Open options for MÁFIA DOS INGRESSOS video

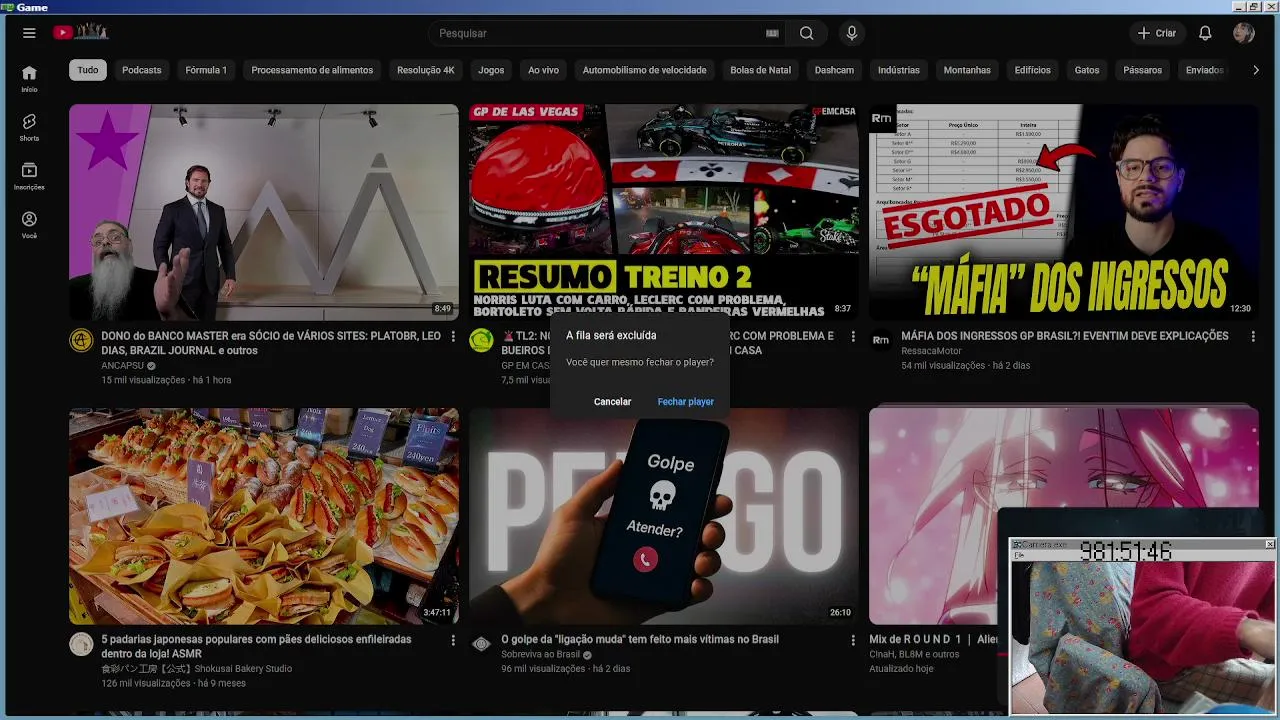1253,337
